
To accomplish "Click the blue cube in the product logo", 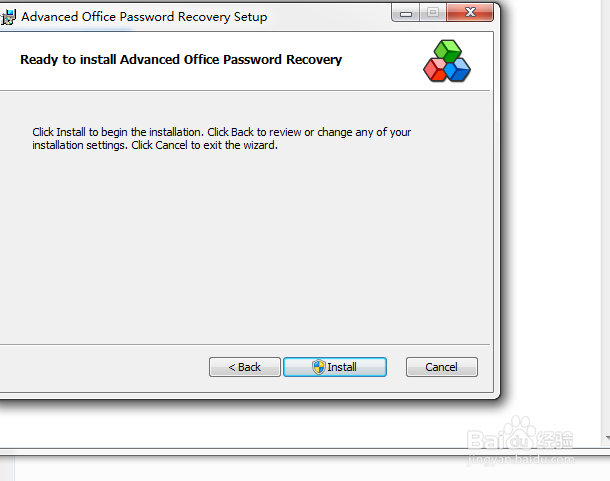I will pyautogui.click(x=458, y=70).
